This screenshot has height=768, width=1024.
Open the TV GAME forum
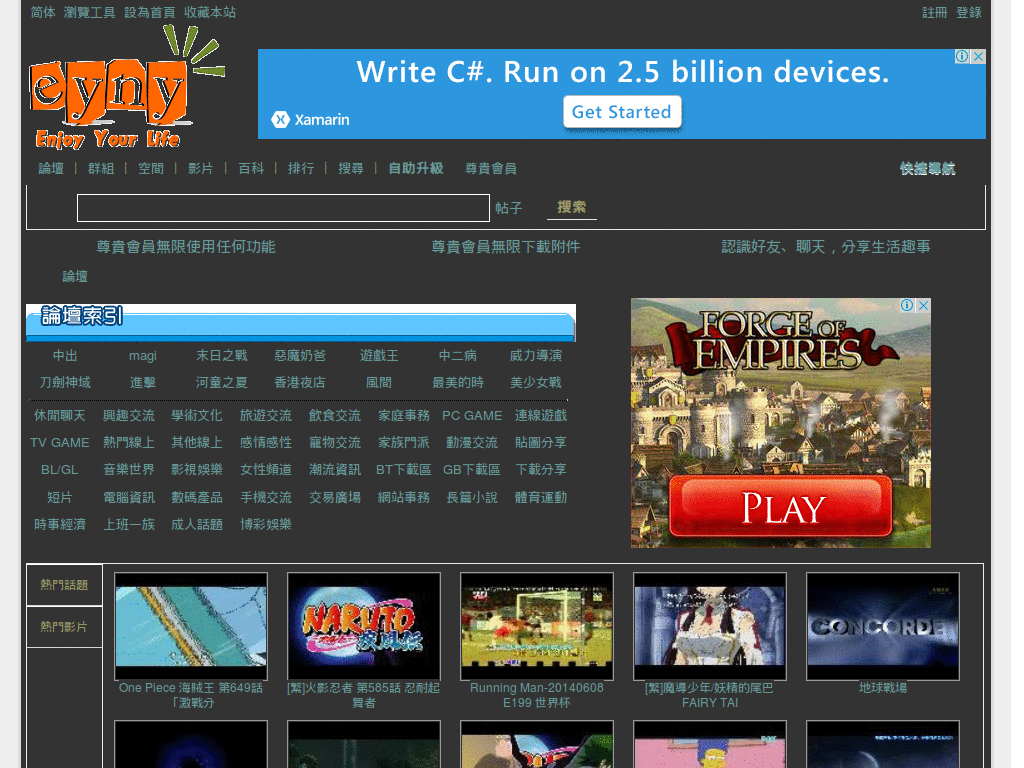59,443
